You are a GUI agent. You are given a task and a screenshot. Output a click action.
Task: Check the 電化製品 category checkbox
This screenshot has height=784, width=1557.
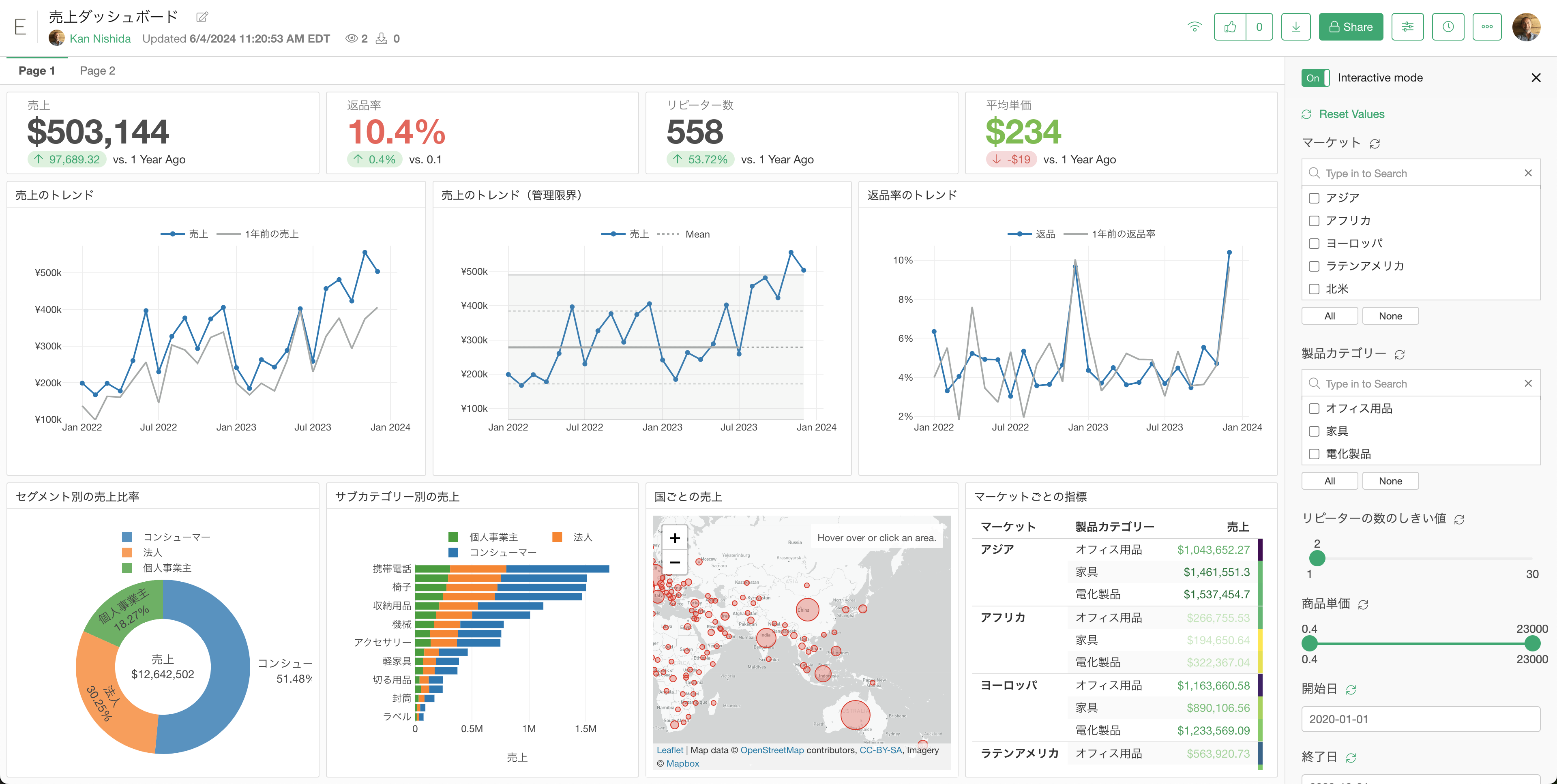1314,454
